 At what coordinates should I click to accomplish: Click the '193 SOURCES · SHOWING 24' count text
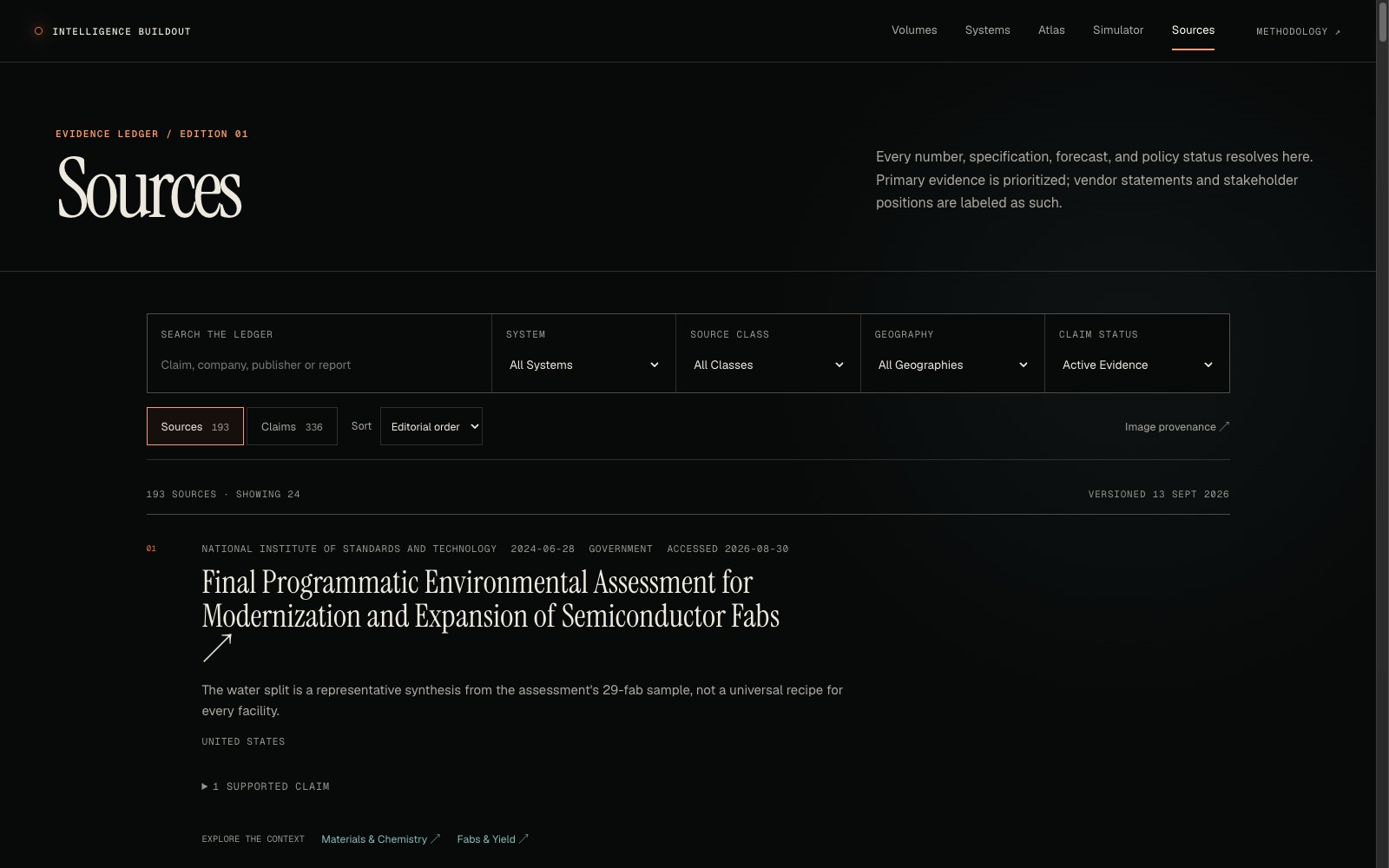pos(223,495)
